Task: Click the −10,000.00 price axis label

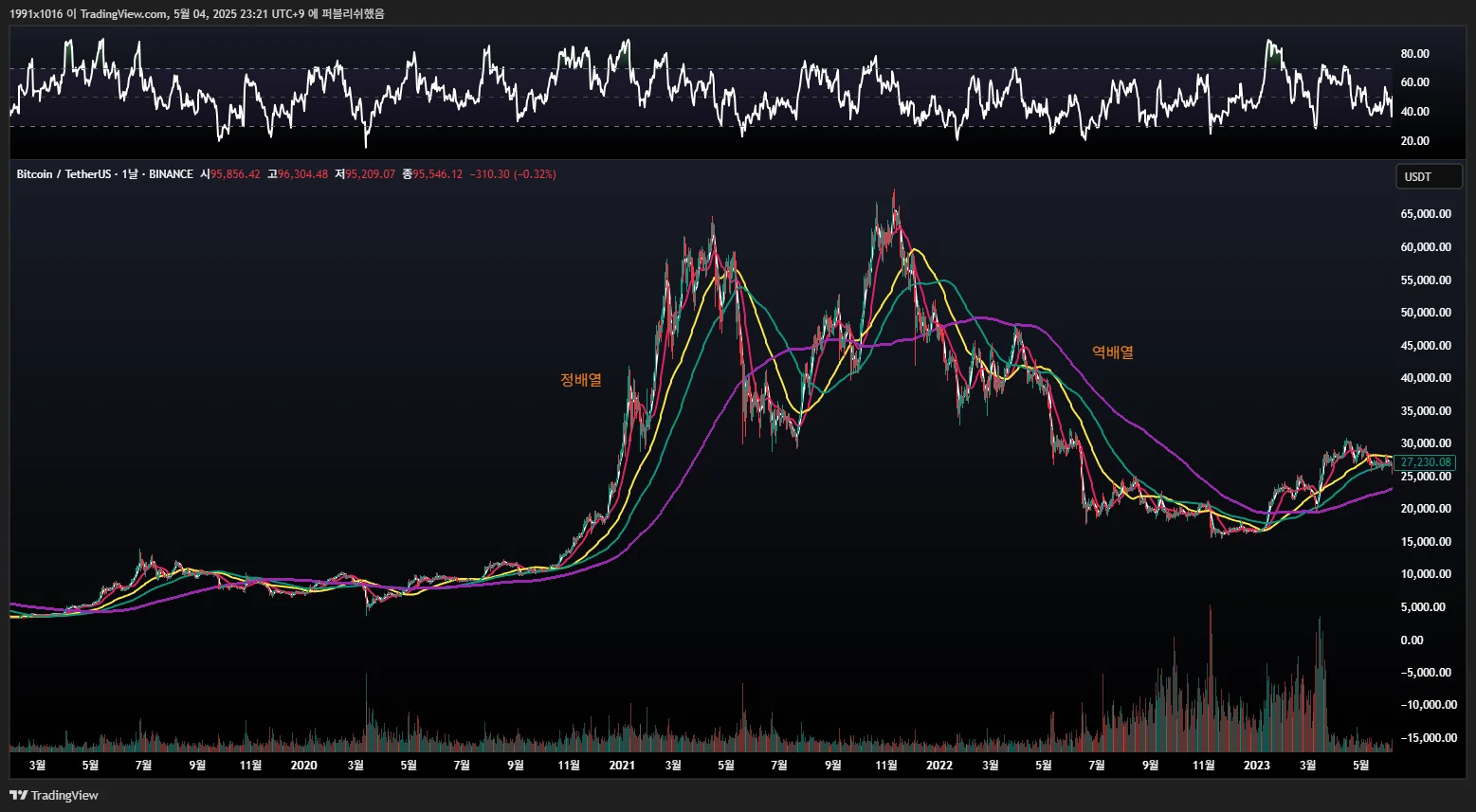Action: coord(1429,705)
